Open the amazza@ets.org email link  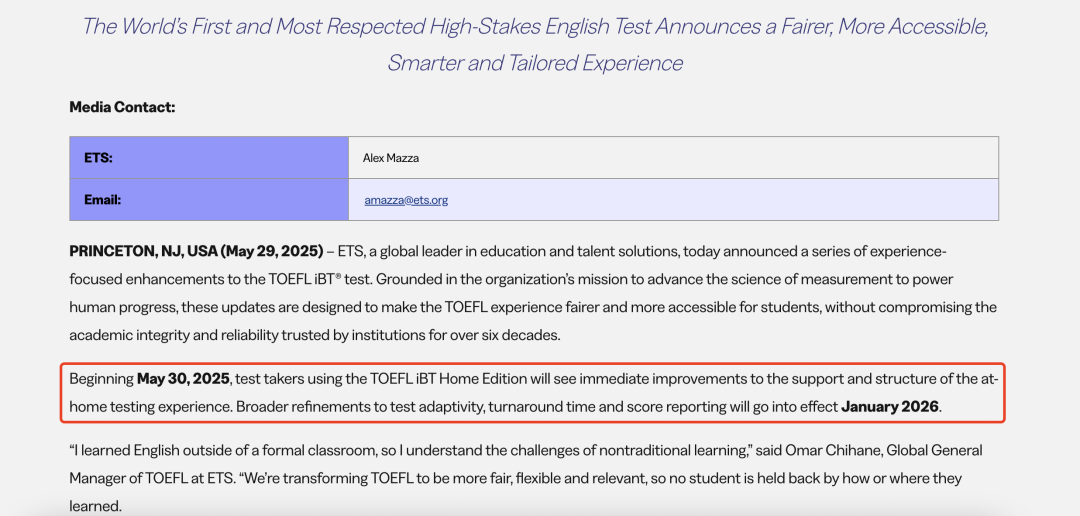tap(406, 200)
